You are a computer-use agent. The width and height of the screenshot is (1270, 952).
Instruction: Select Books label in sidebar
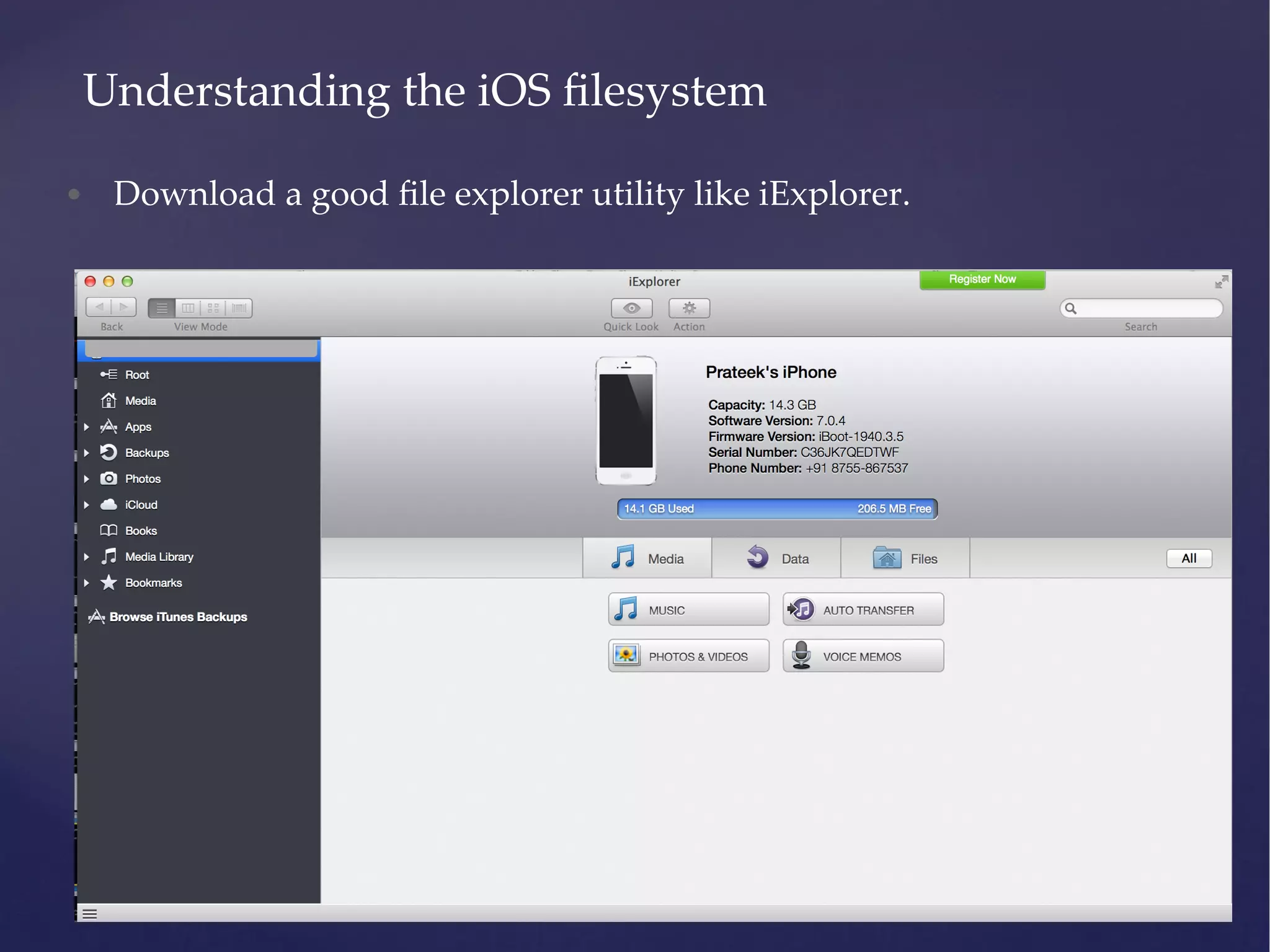coord(141,531)
